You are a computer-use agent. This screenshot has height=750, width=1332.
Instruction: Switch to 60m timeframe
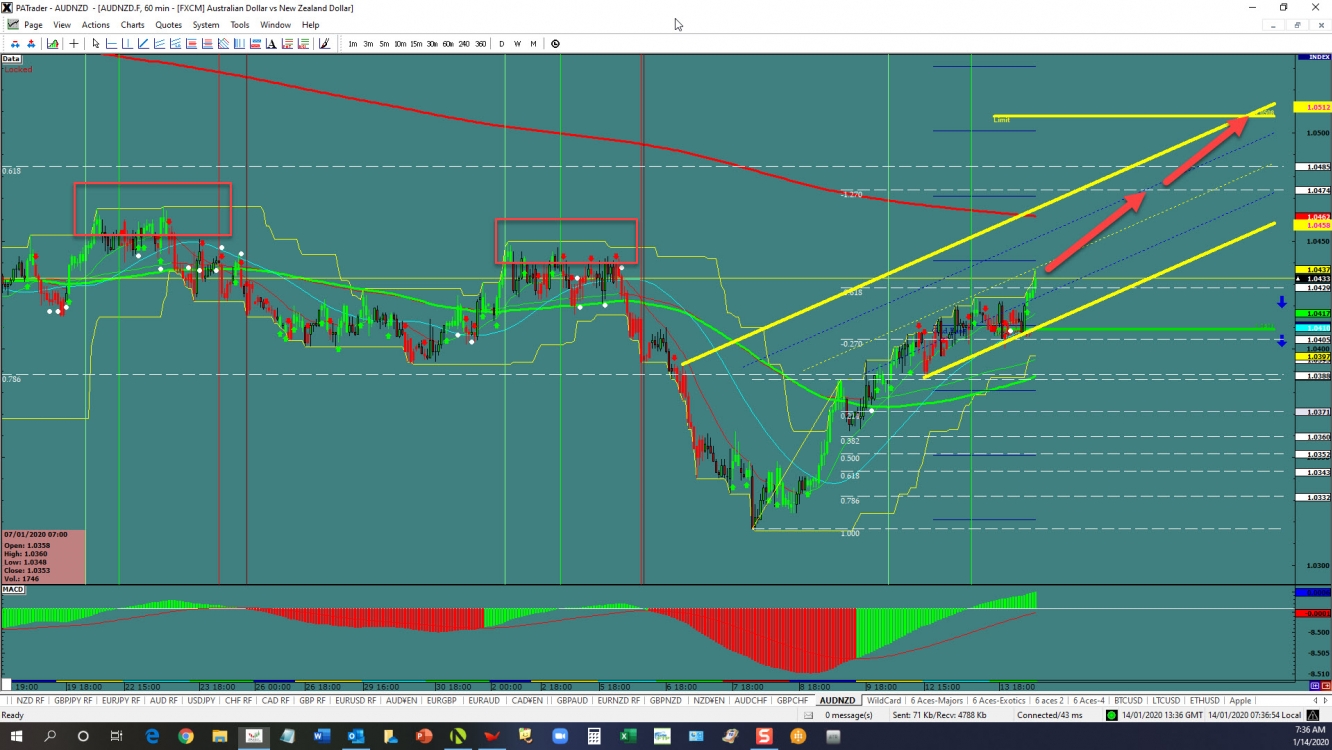click(x=448, y=44)
